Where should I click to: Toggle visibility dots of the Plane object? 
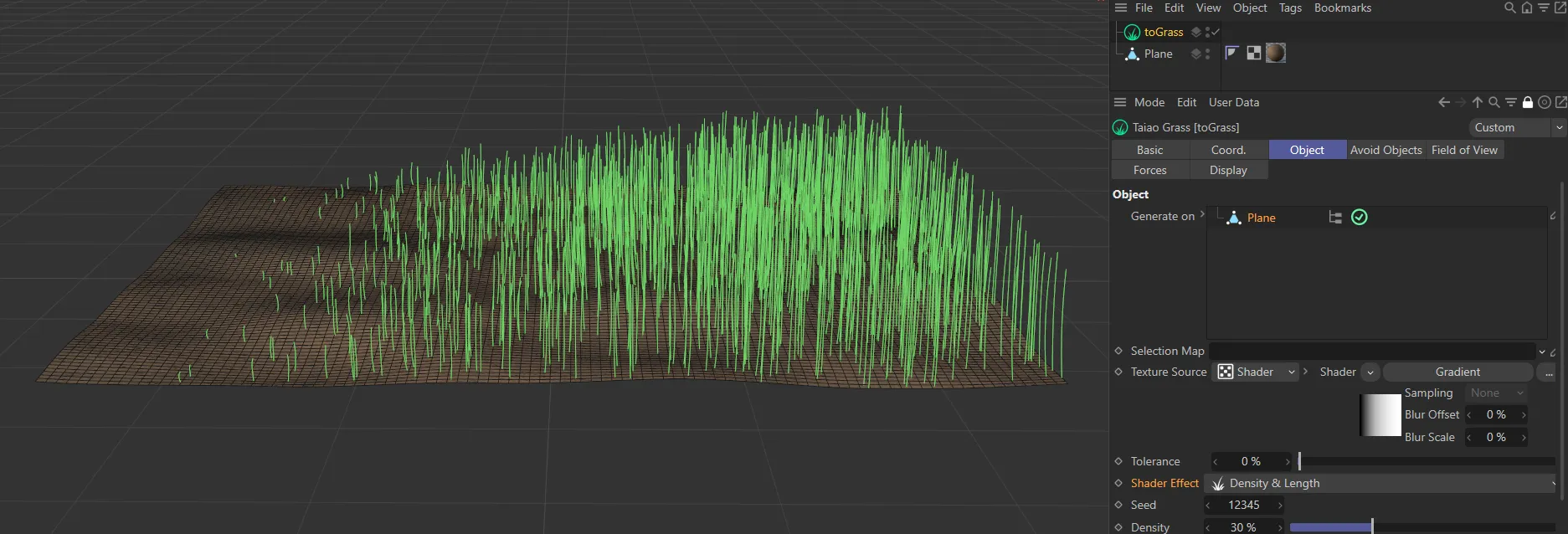pos(1207,54)
